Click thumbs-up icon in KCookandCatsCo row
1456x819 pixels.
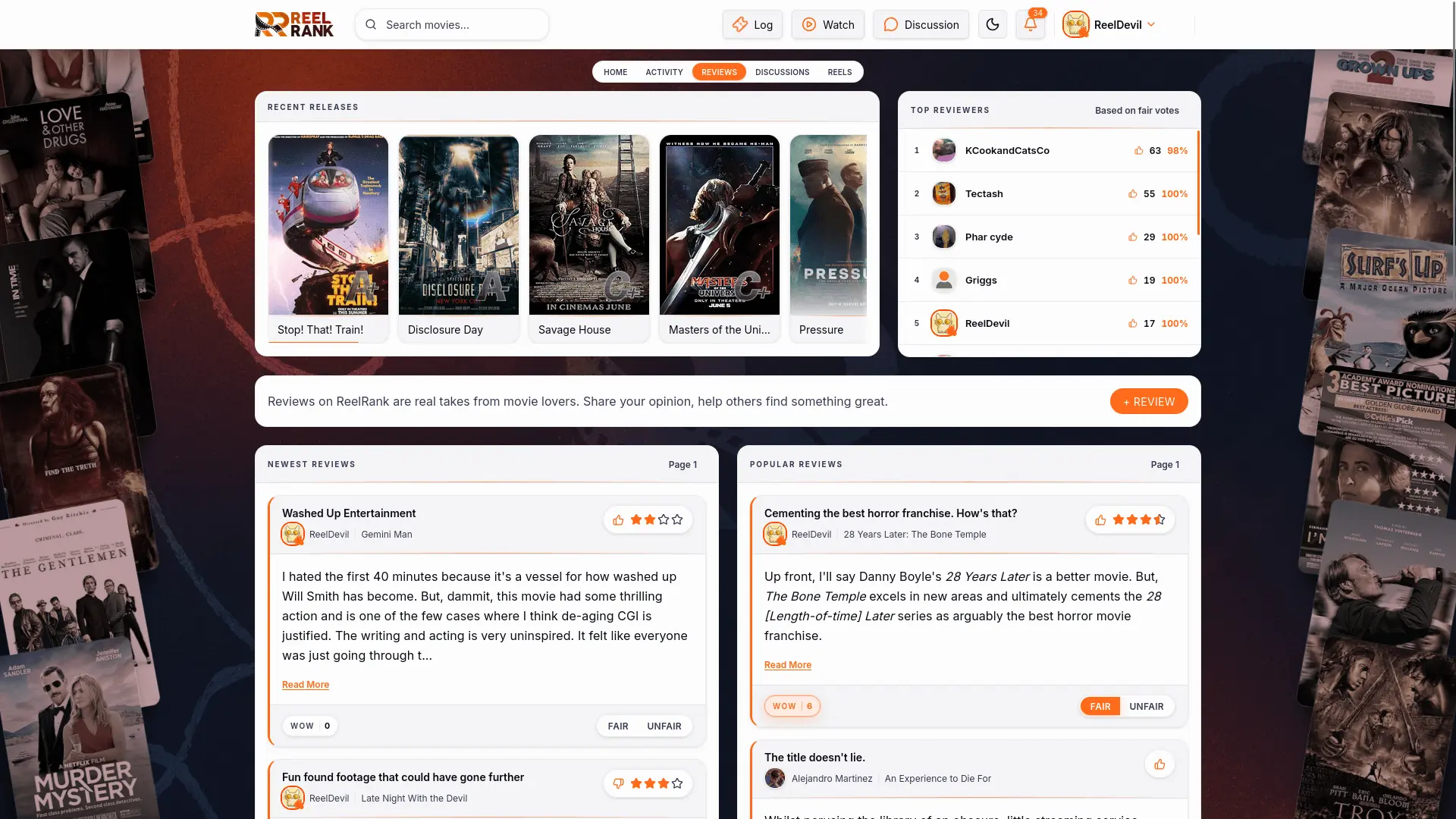point(1138,150)
